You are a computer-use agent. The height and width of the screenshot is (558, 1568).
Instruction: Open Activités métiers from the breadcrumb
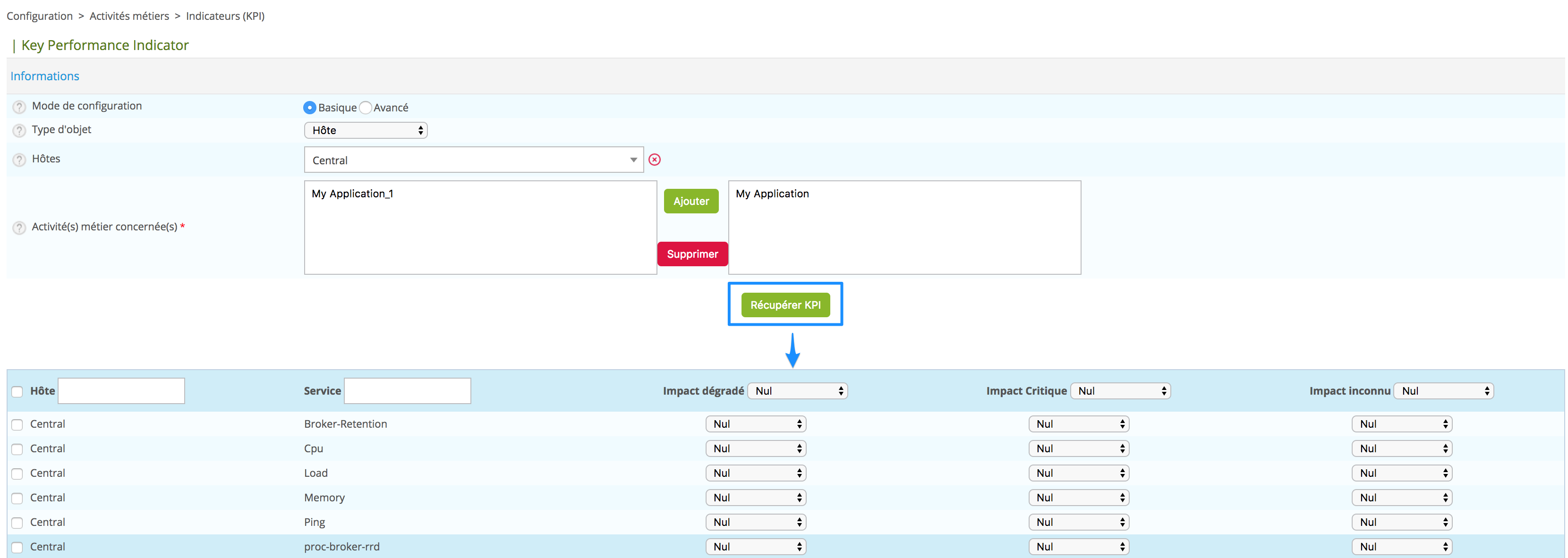(128, 16)
